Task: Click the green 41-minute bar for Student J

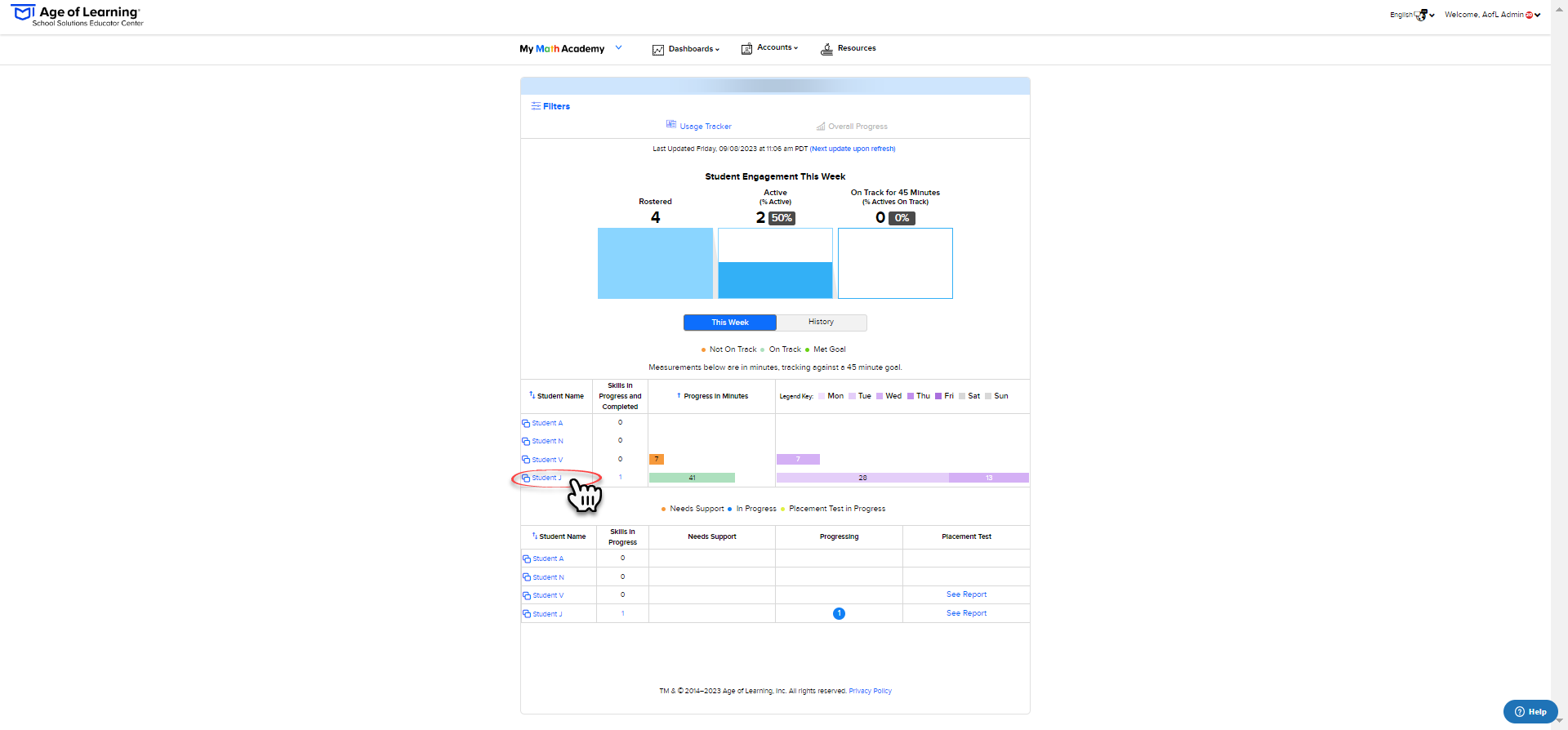Action: tap(692, 478)
